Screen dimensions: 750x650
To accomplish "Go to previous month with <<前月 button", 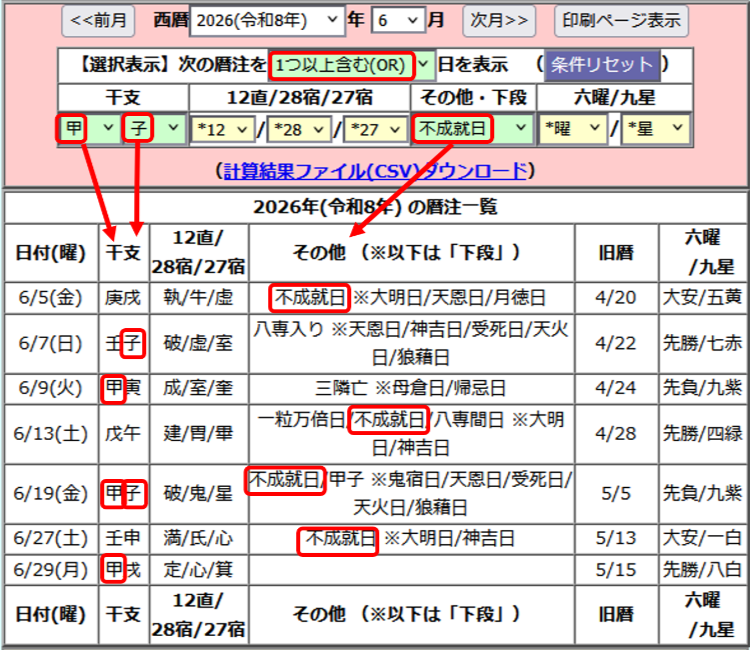I will [98, 21].
